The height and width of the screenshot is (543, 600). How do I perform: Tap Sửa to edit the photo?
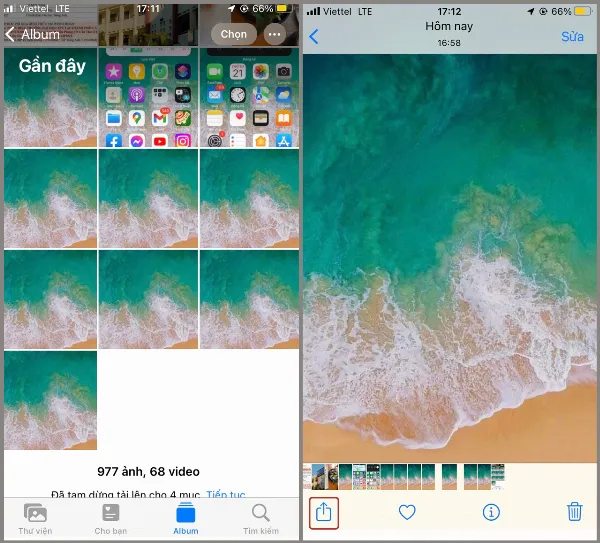tap(572, 37)
